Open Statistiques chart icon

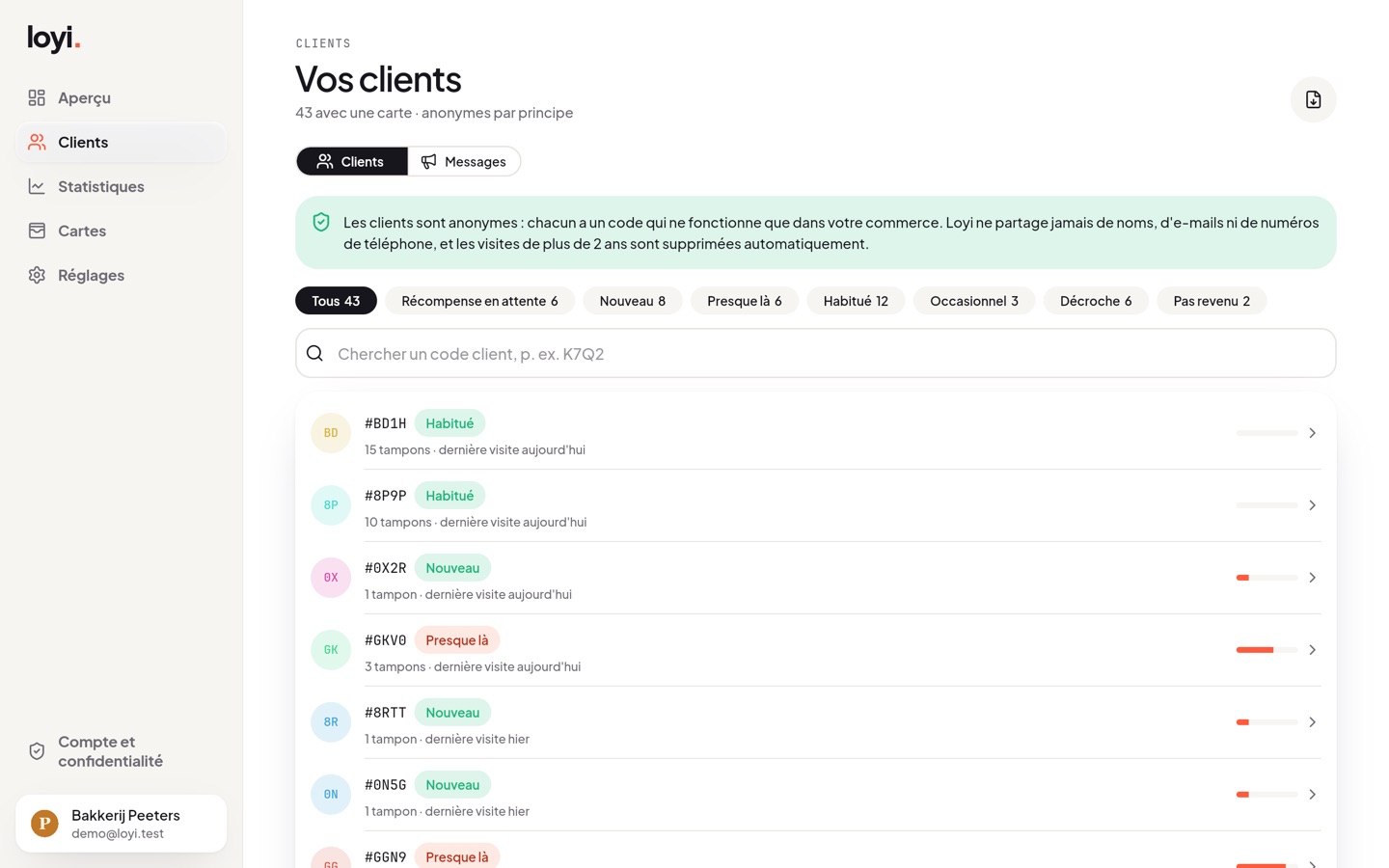tap(37, 186)
